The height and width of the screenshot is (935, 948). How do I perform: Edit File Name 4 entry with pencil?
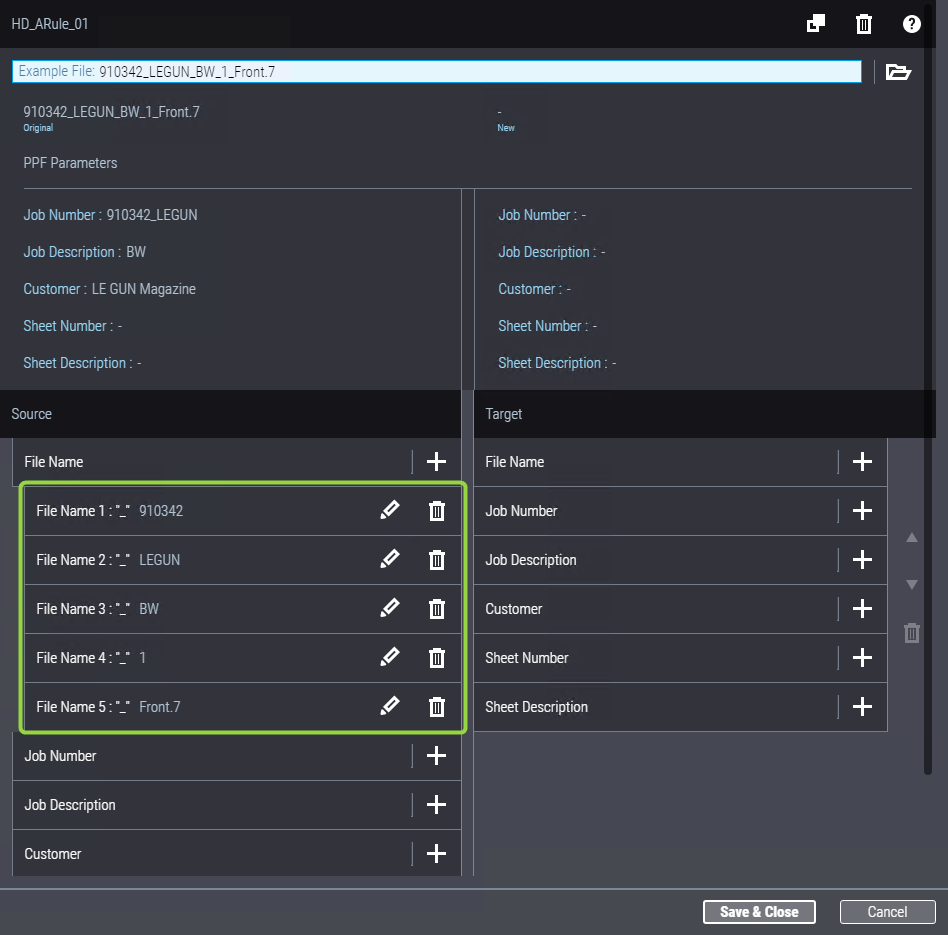pos(390,658)
